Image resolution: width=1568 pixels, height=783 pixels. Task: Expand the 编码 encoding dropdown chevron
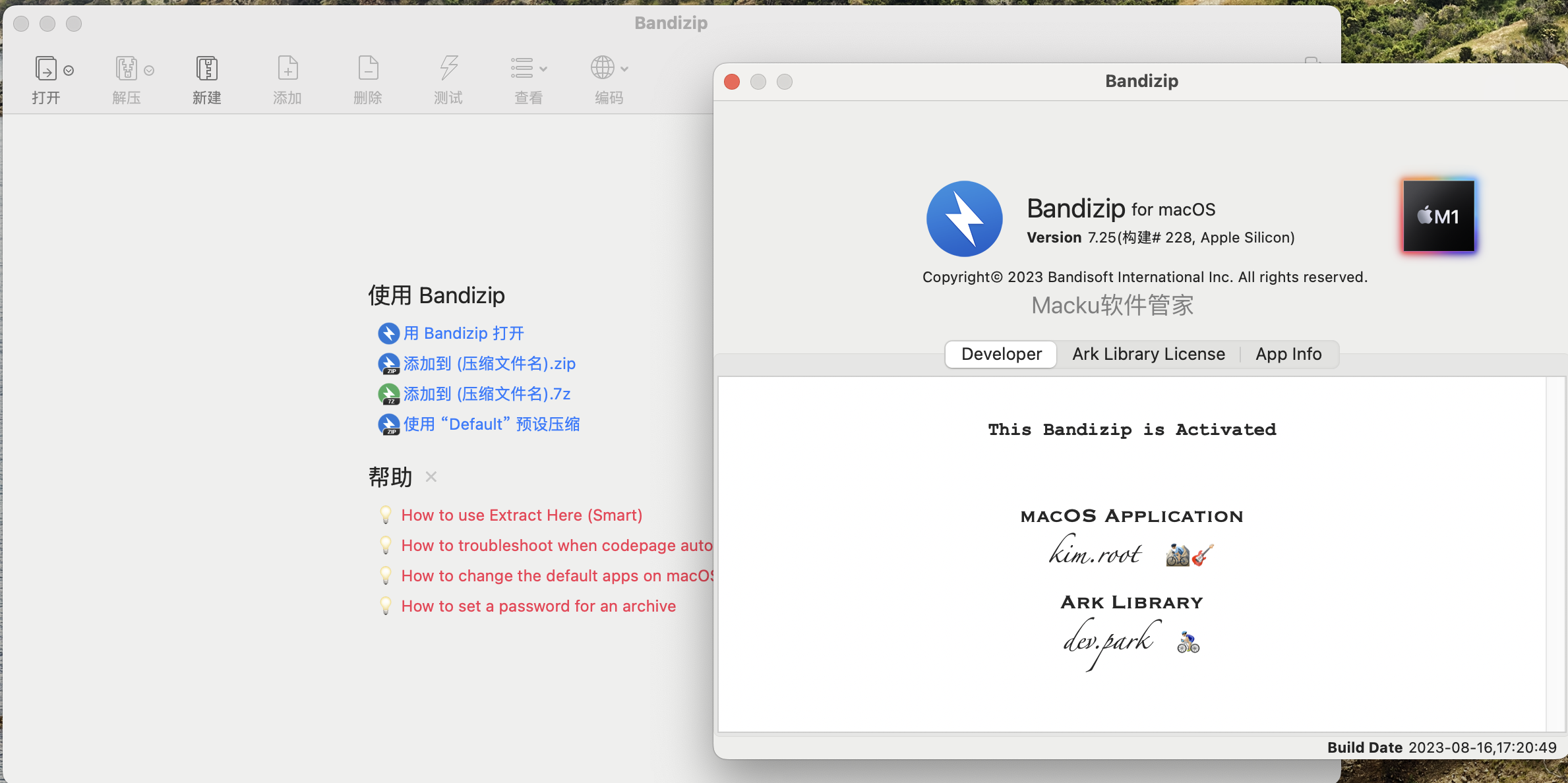pos(624,69)
